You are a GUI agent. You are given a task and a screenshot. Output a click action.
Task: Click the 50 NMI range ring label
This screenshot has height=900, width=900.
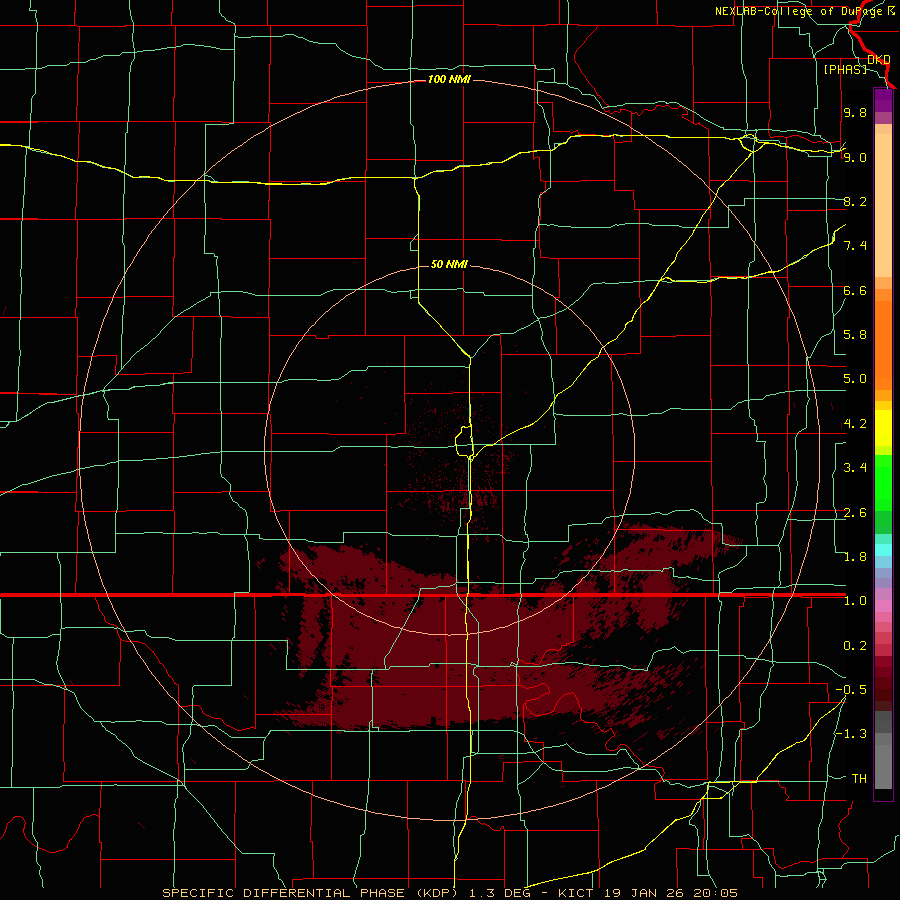[449, 264]
